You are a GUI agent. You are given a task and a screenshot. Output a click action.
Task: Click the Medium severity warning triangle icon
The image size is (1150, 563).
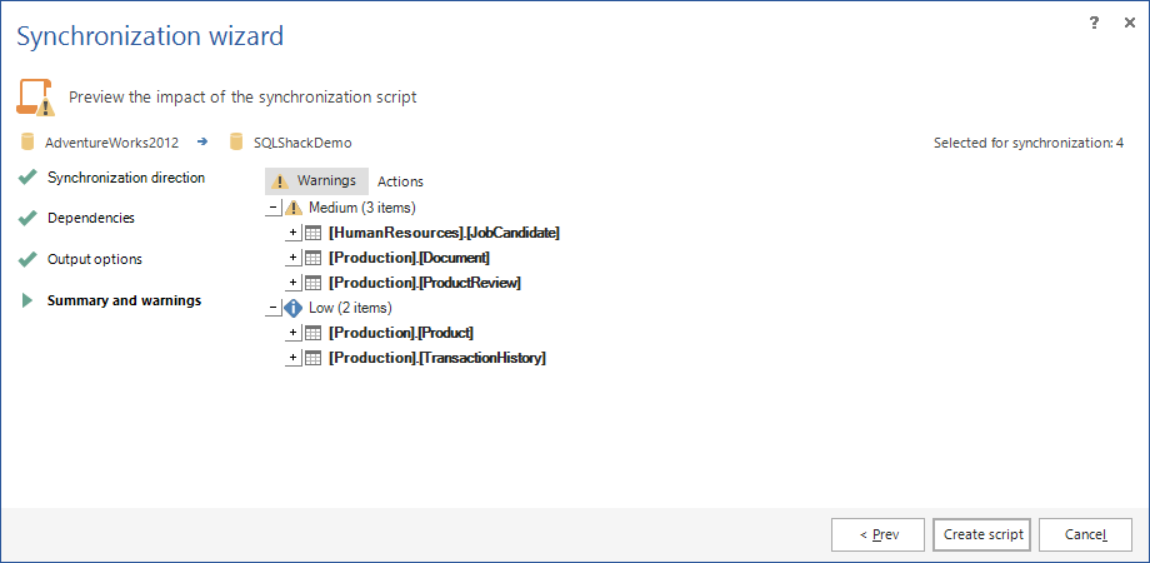pyautogui.click(x=293, y=208)
